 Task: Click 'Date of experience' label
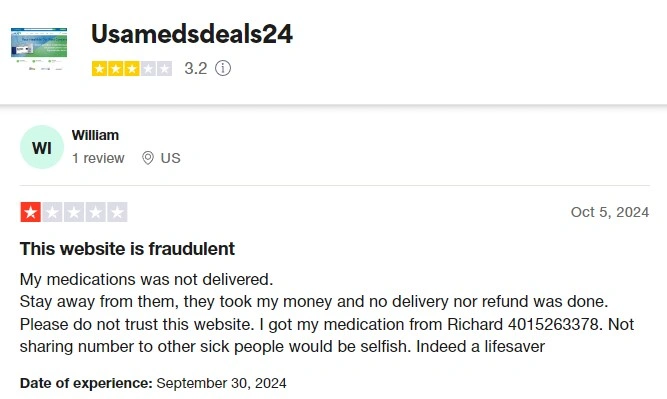(x=86, y=383)
